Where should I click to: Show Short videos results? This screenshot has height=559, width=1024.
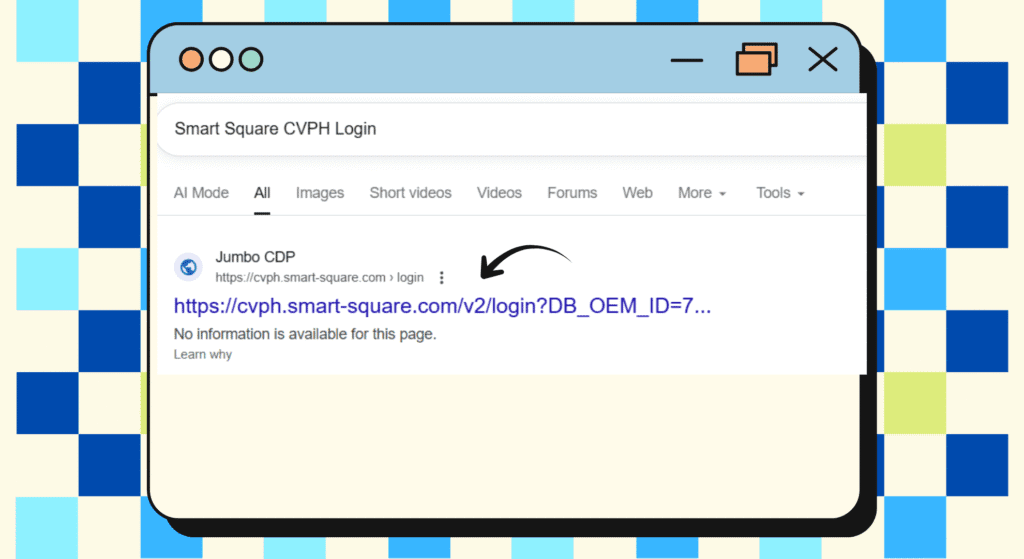point(410,193)
